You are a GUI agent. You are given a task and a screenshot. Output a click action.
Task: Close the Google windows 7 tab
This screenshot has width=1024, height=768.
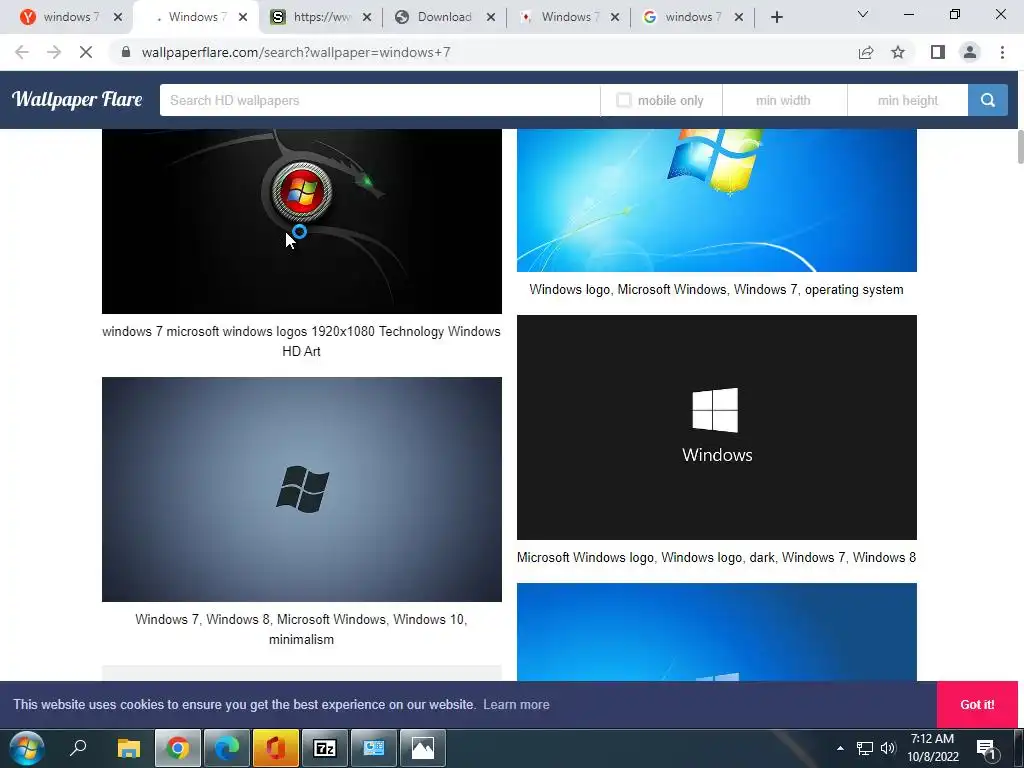tap(739, 17)
